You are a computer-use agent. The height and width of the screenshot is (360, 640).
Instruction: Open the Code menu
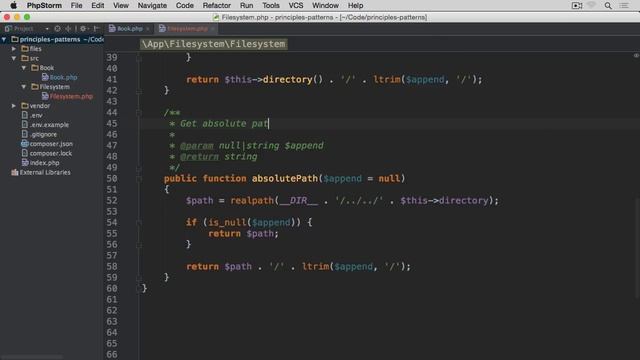184,5
